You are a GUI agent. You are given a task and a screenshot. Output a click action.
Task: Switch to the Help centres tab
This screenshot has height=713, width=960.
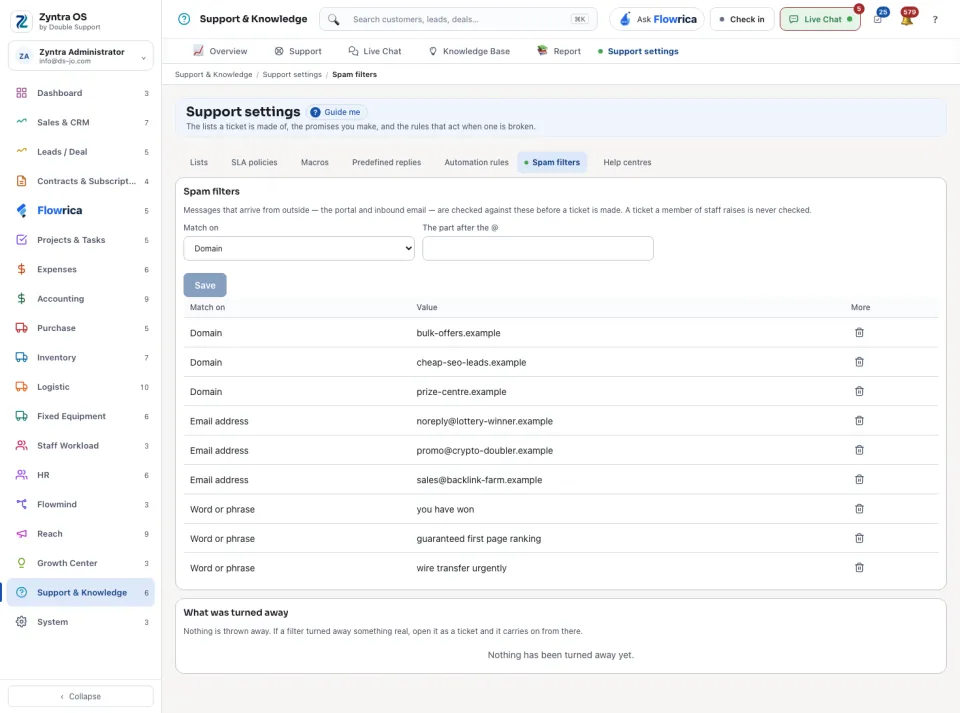point(627,162)
